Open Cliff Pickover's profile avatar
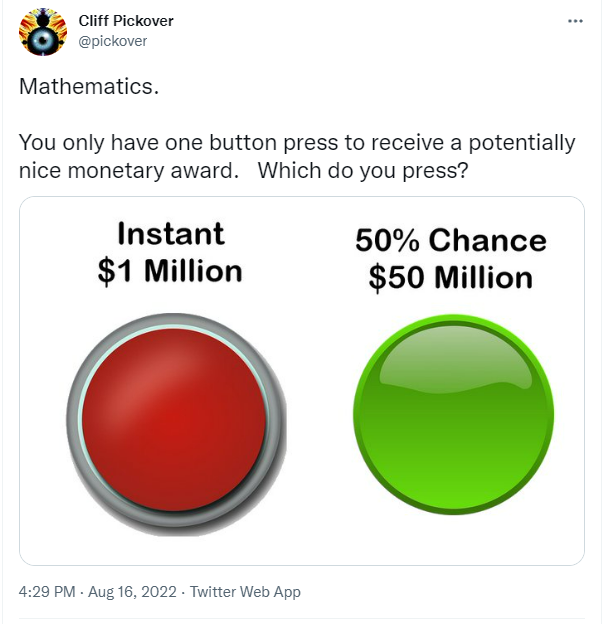This screenshot has width=616, height=624. 43,32
